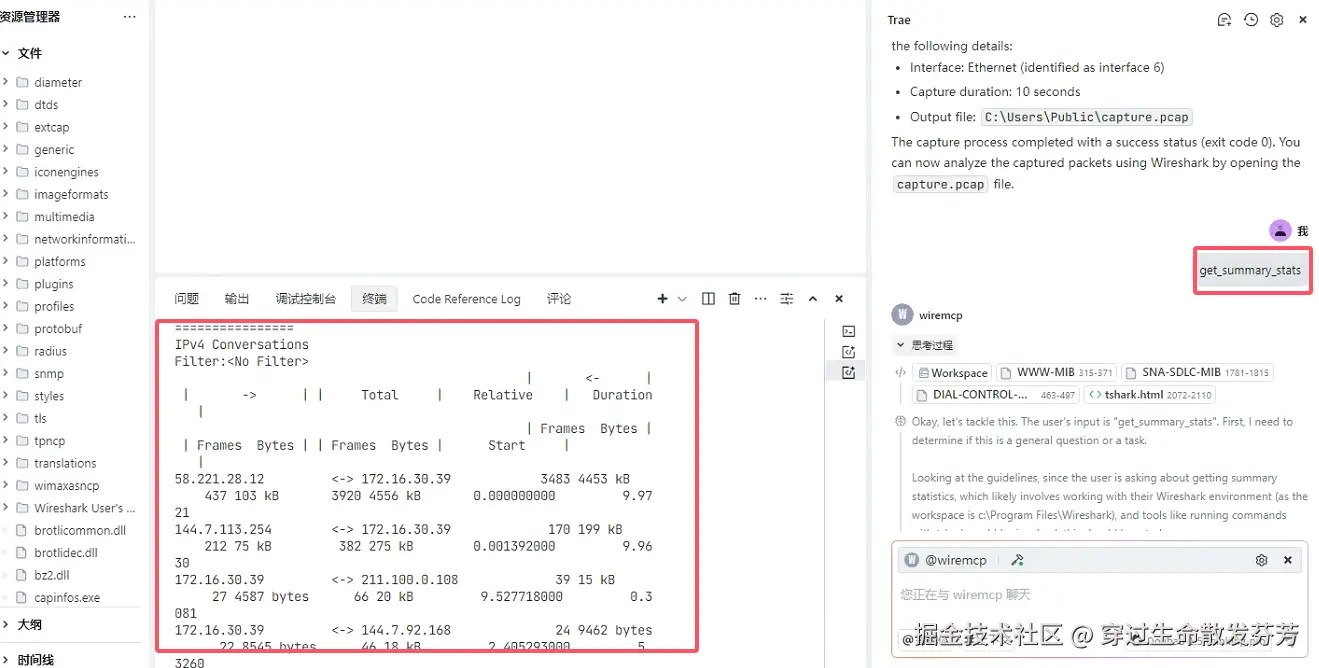Switch to the 输出 tab

click(236, 298)
